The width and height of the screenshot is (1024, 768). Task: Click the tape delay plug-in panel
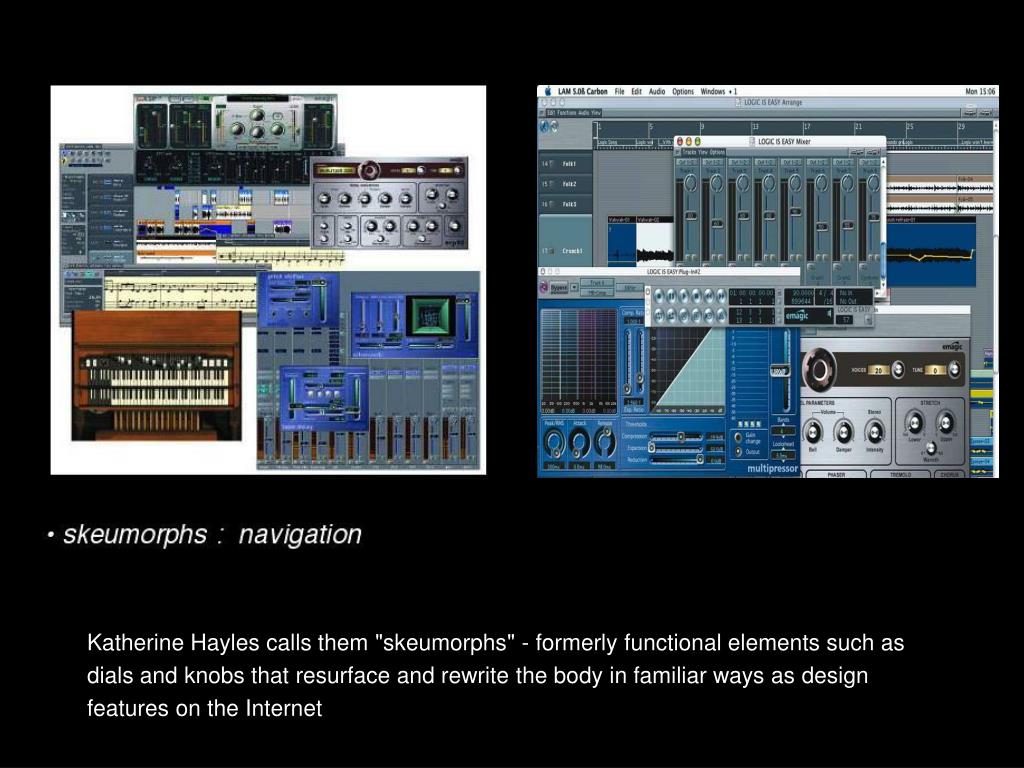tap(324, 398)
